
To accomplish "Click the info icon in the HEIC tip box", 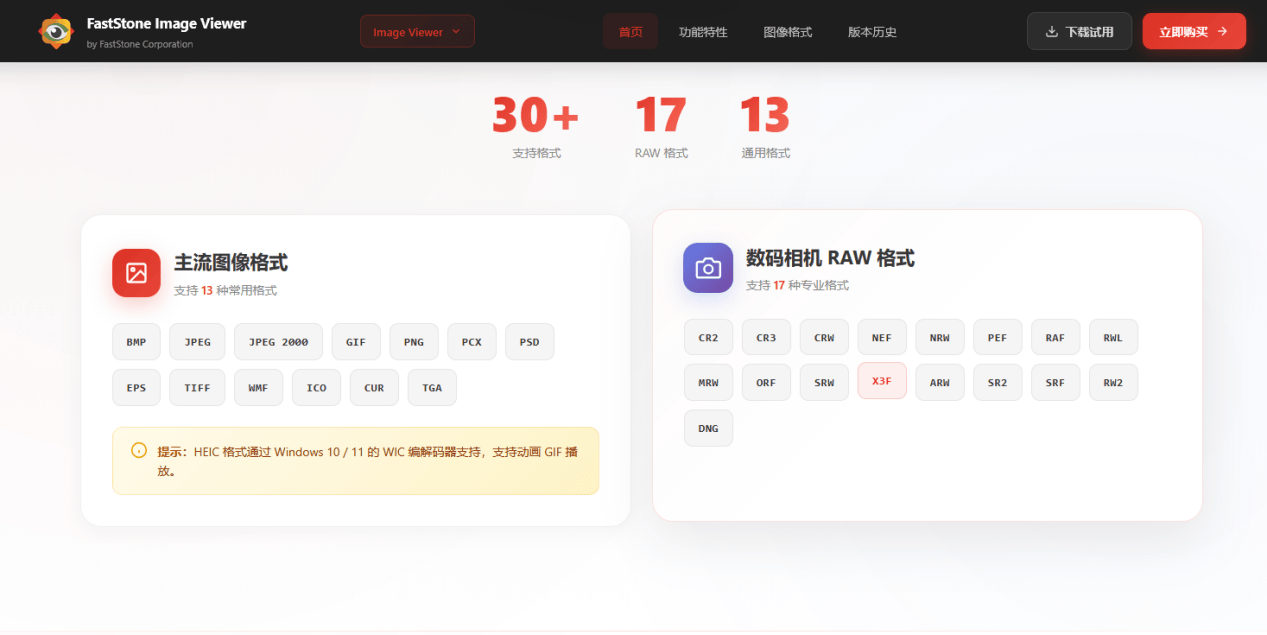I will point(139,450).
